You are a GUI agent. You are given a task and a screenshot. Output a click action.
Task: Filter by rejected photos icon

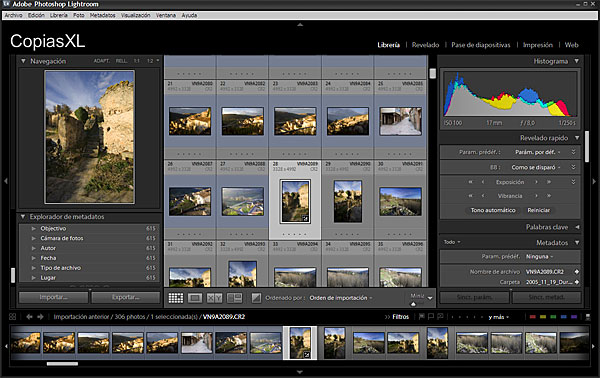440,317
